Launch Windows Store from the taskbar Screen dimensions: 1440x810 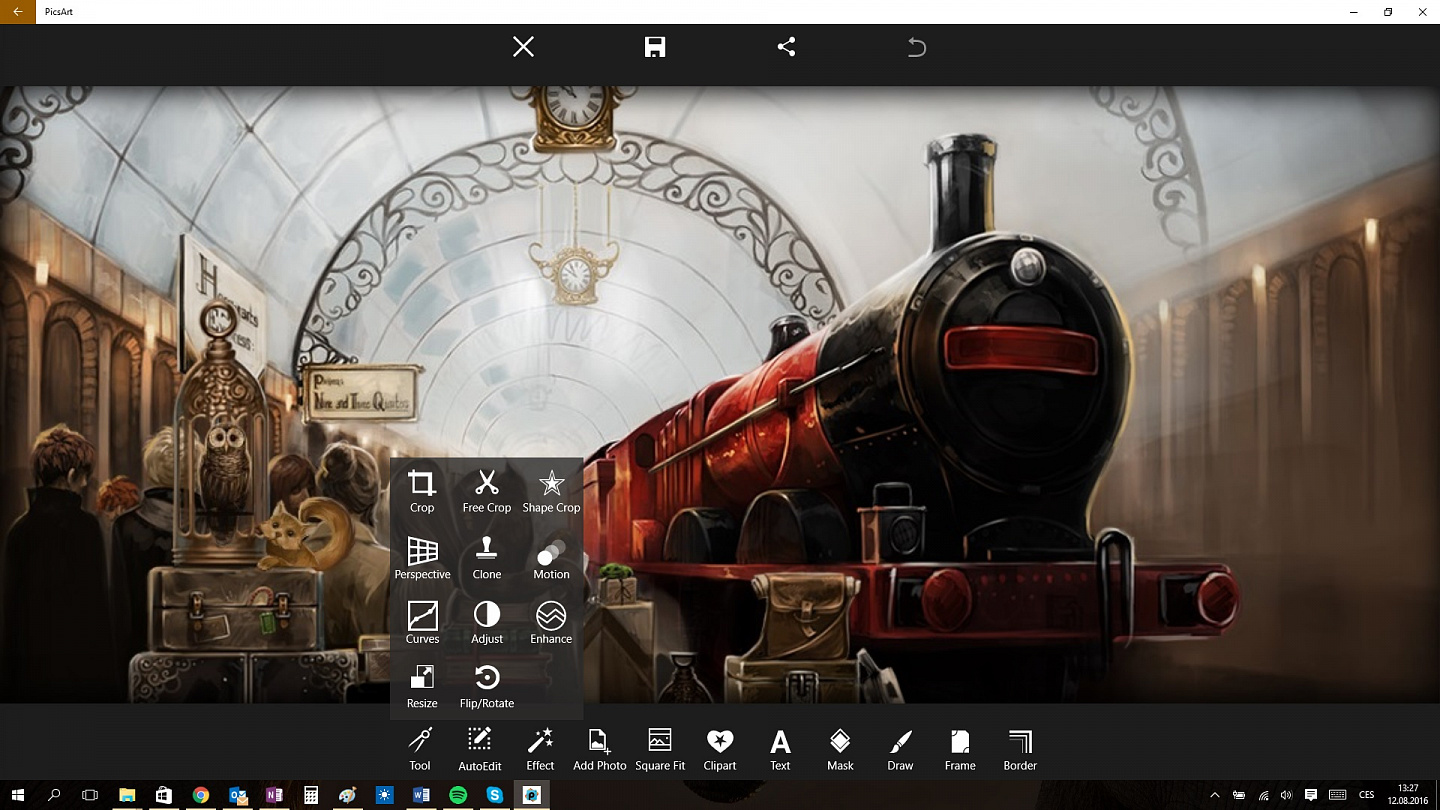tap(164, 796)
